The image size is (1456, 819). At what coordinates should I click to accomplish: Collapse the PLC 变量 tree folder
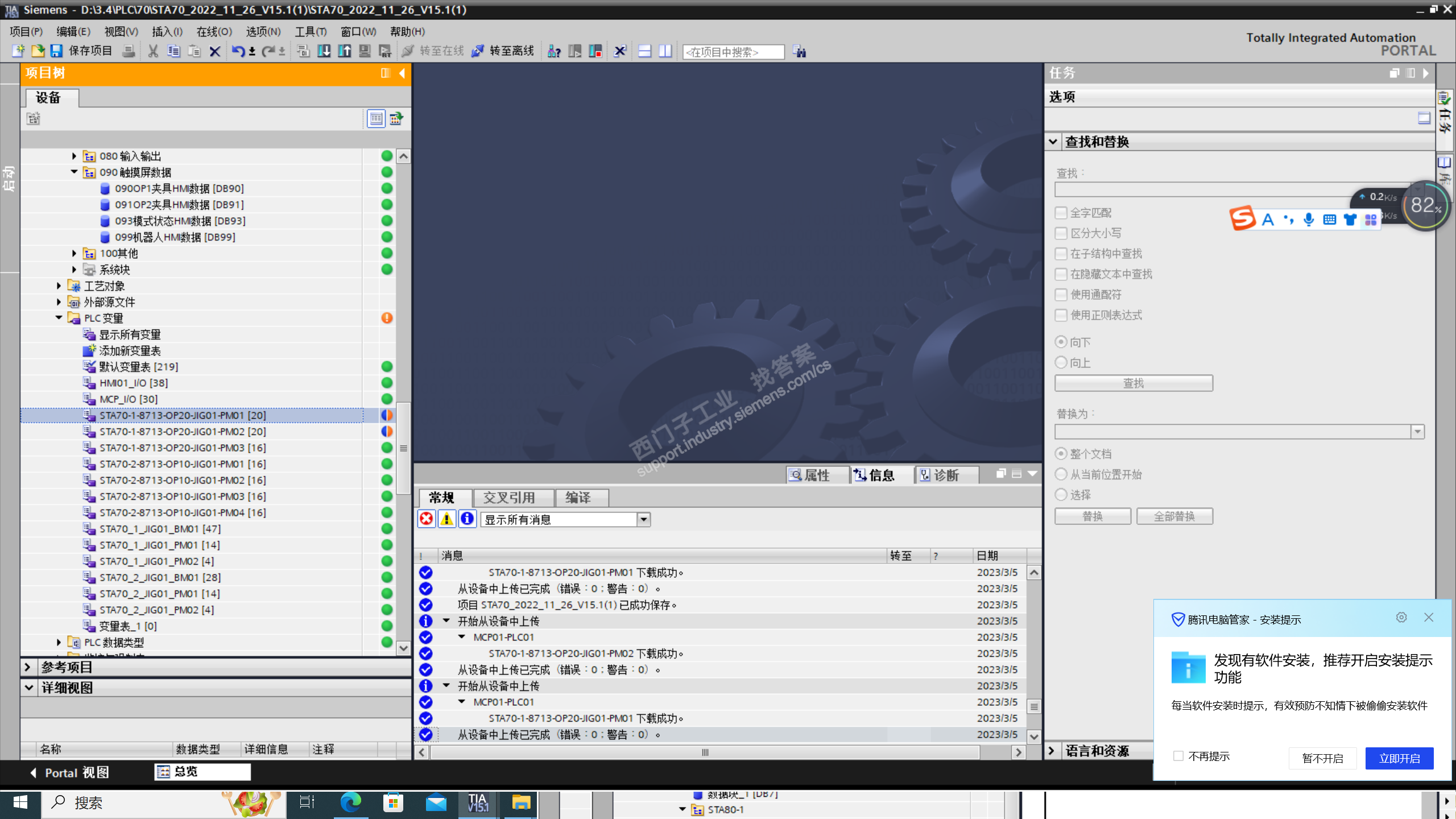coord(59,318)
